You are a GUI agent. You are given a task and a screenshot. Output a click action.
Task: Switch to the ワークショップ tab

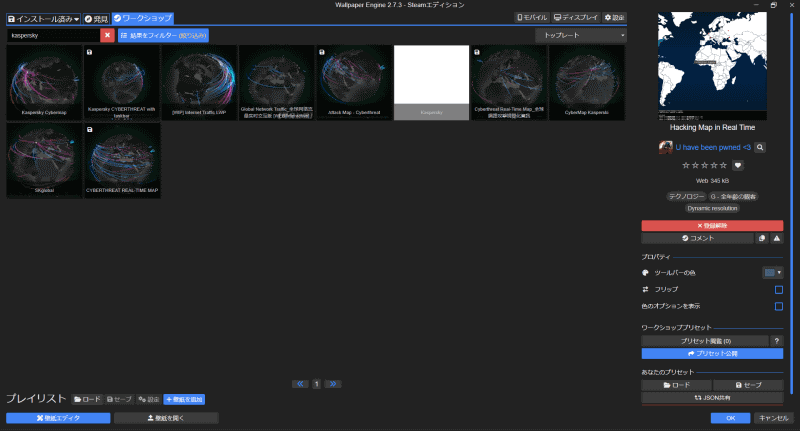(143, 18)
